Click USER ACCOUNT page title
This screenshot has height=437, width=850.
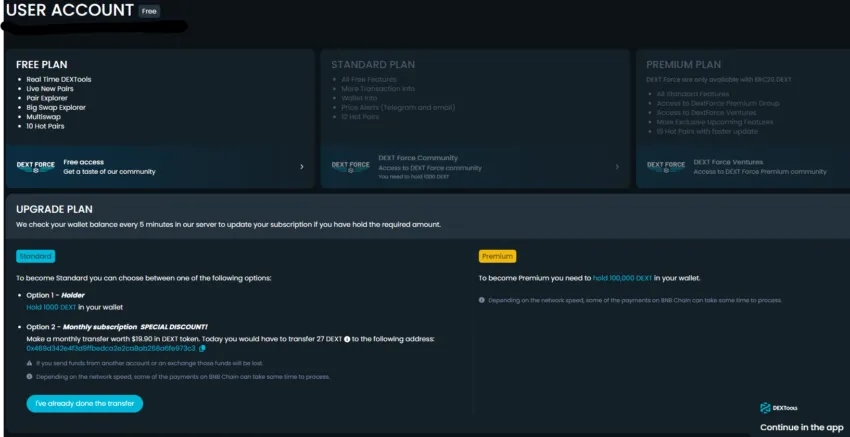[x=69, y=10]
